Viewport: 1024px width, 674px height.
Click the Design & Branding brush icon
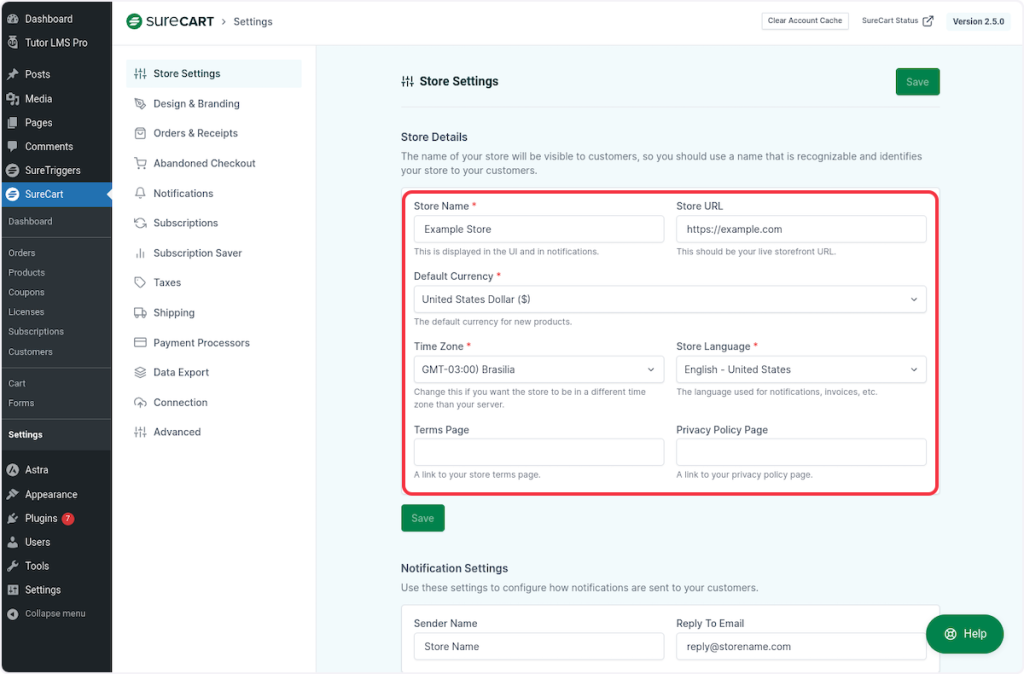tap(140, 104)
